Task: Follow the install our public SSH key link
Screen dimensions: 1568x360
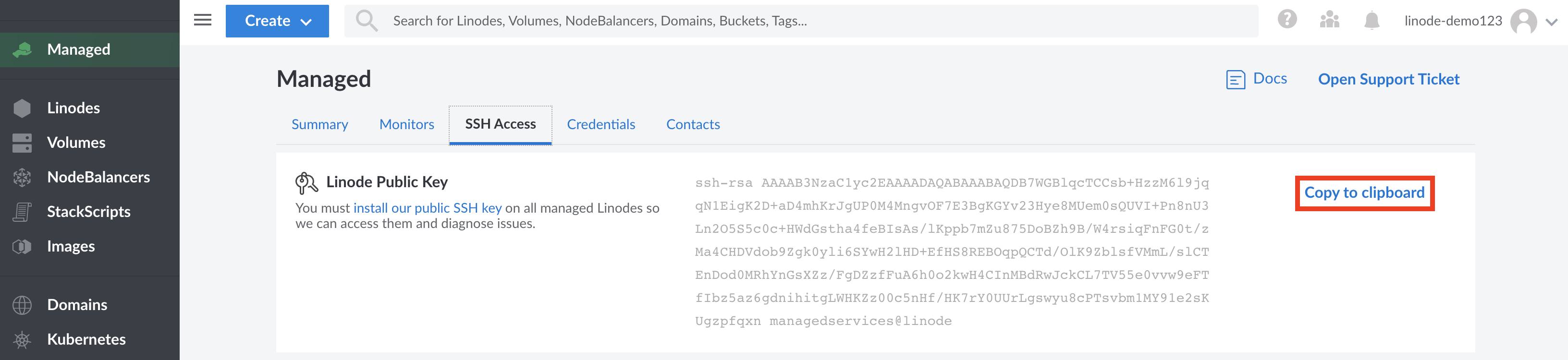Action: click(x=427, y=207)
